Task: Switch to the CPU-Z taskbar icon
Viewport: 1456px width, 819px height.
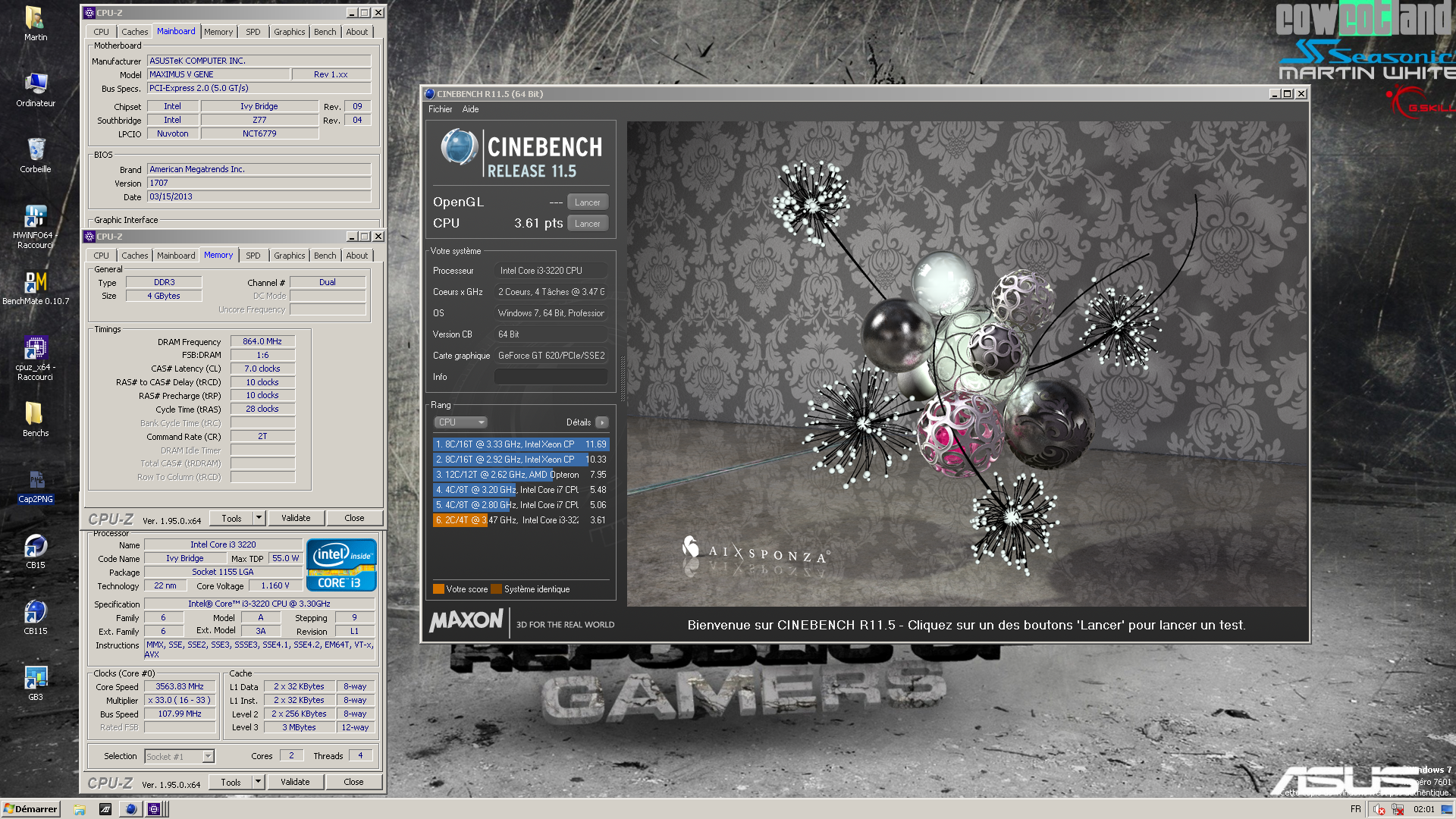Action: coord(154,809)
